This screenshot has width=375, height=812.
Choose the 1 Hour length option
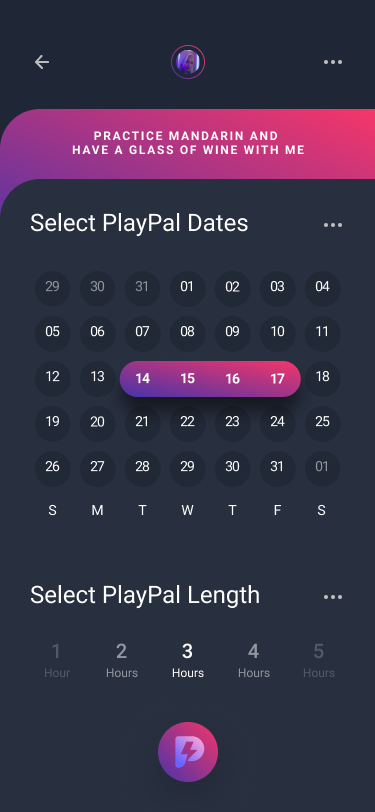click(56, 660)
